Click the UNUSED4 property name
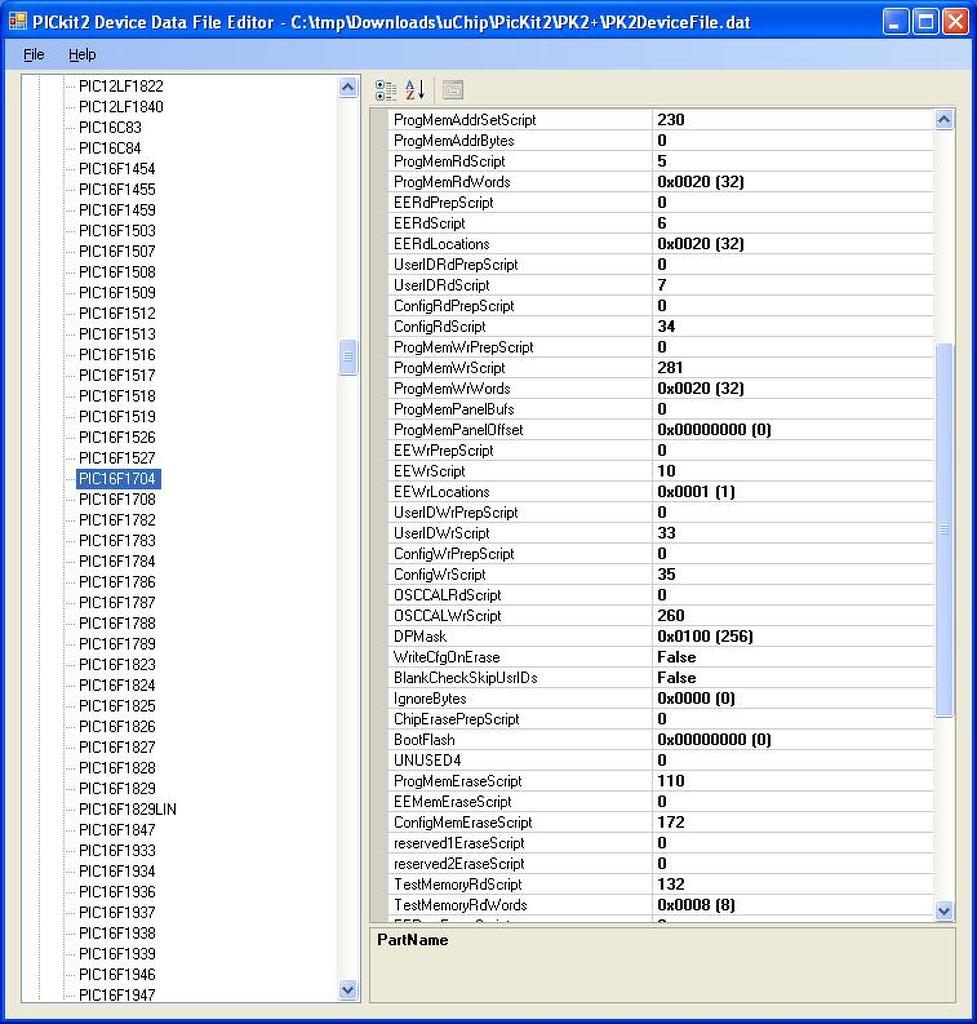This screenshot has width=977, height=1024. coord(427,760)
